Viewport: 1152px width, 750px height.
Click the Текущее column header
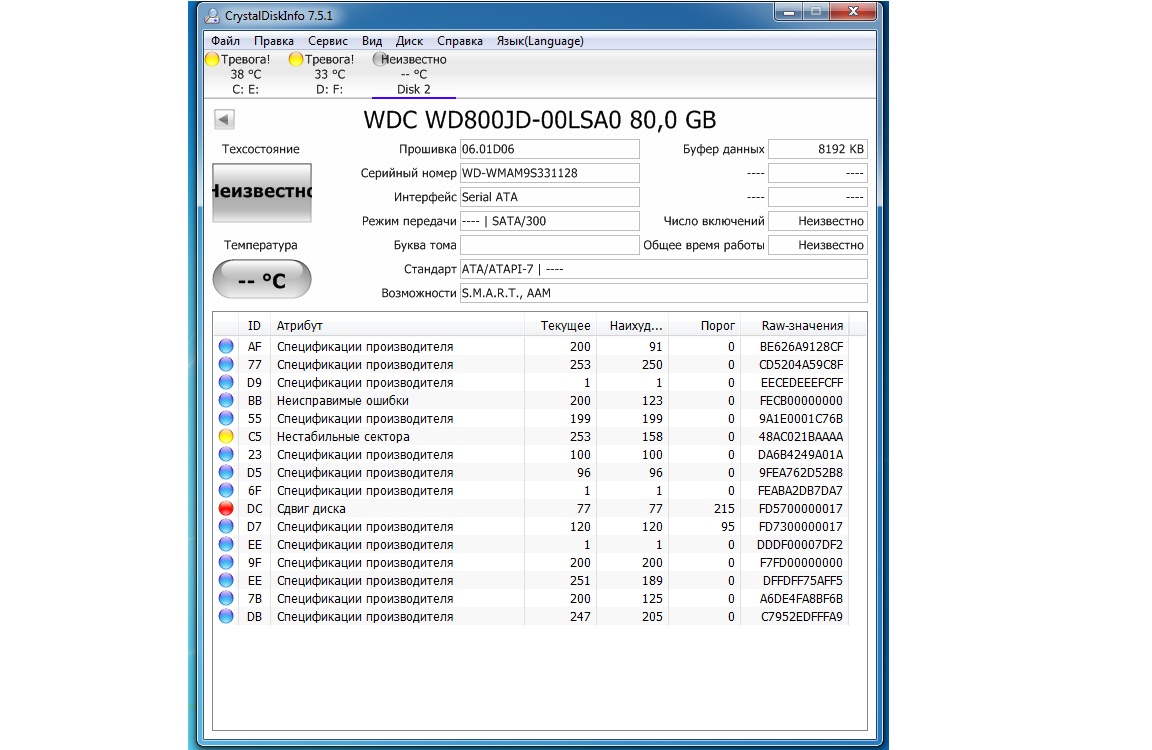(x=560, y=325)
